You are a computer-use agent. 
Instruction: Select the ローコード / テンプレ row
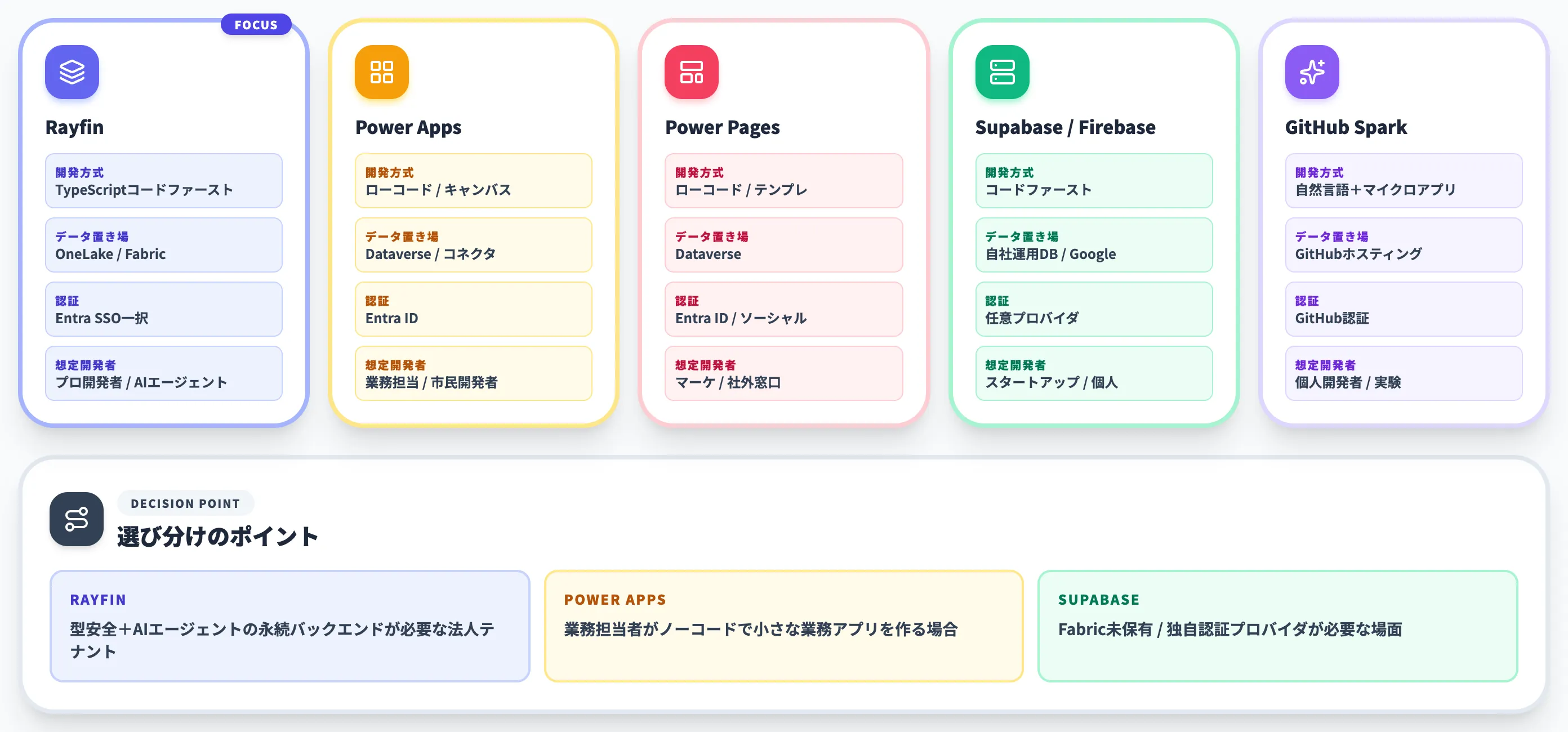(783, 181)
